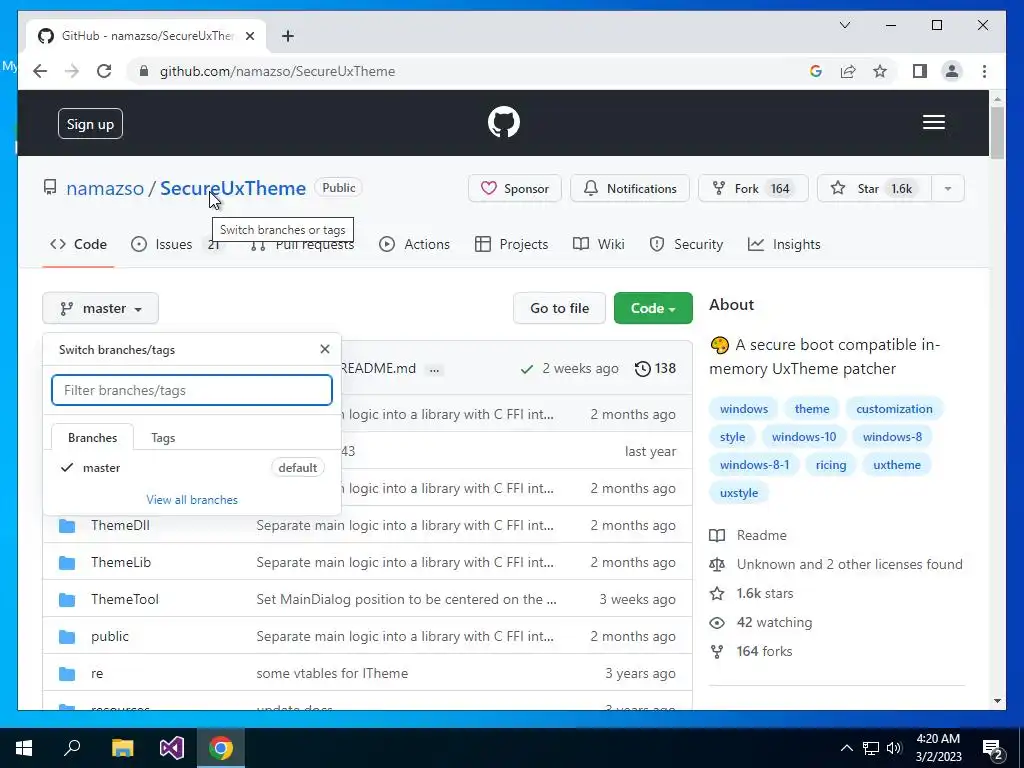Open the Wiki tab
1024x768 pixels.
(598, 244)
